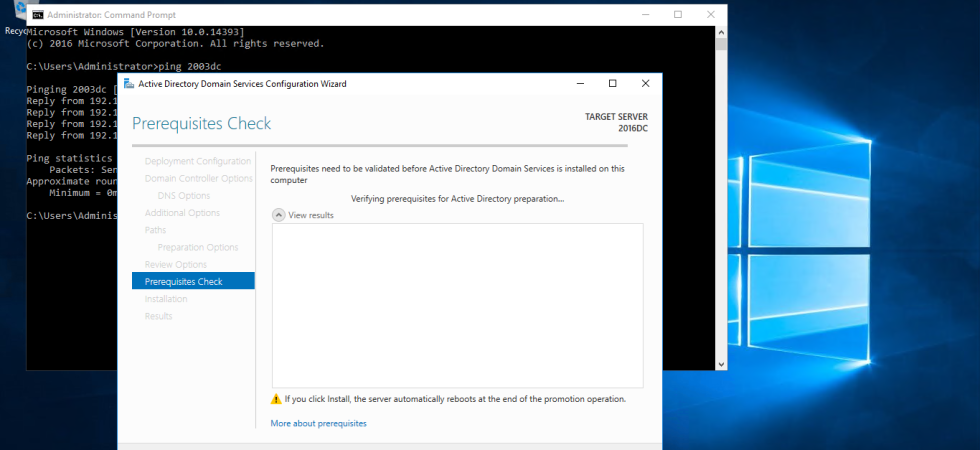Screen dimensions: 980x450
Task: Go to Additional Options step
Action: 182,212
